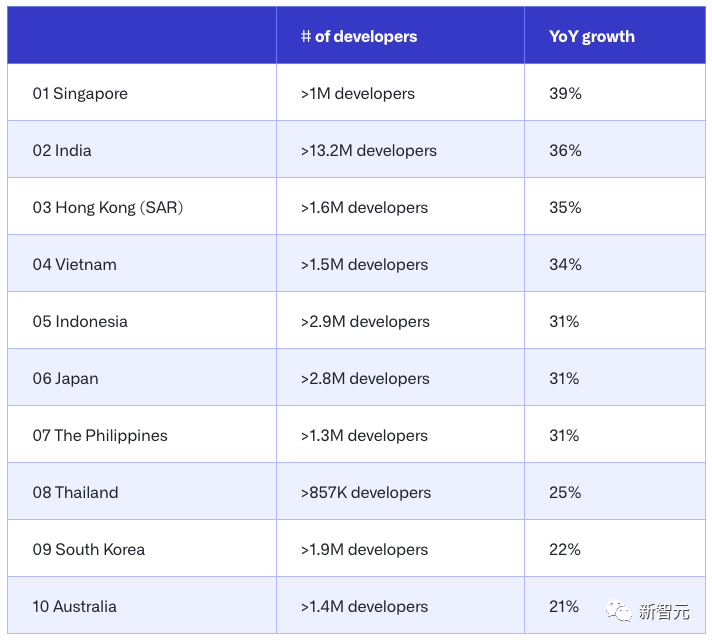
Task: Click the '09 South Korea' cell
Action: [89, 549]
